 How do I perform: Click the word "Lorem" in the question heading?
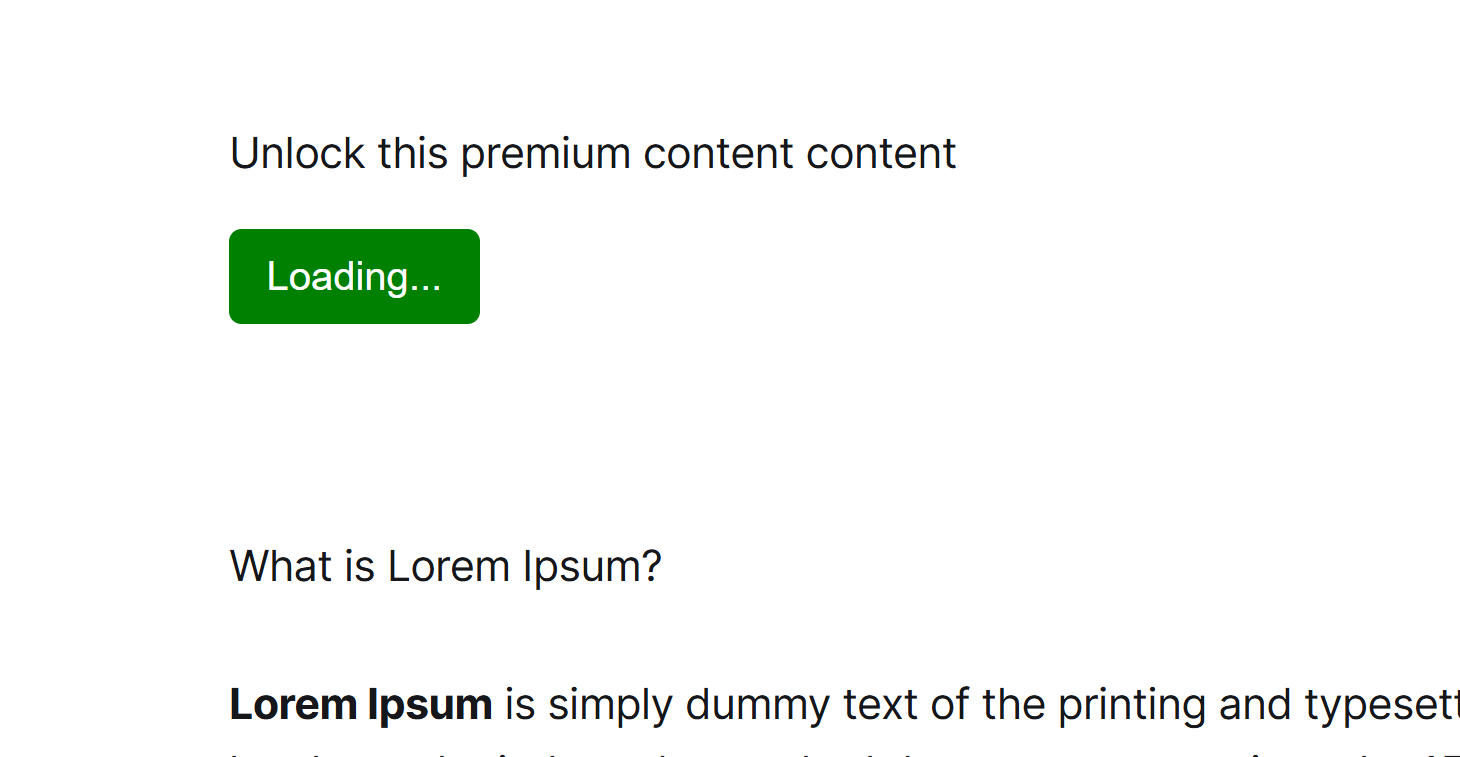click(x=449, y=567)
